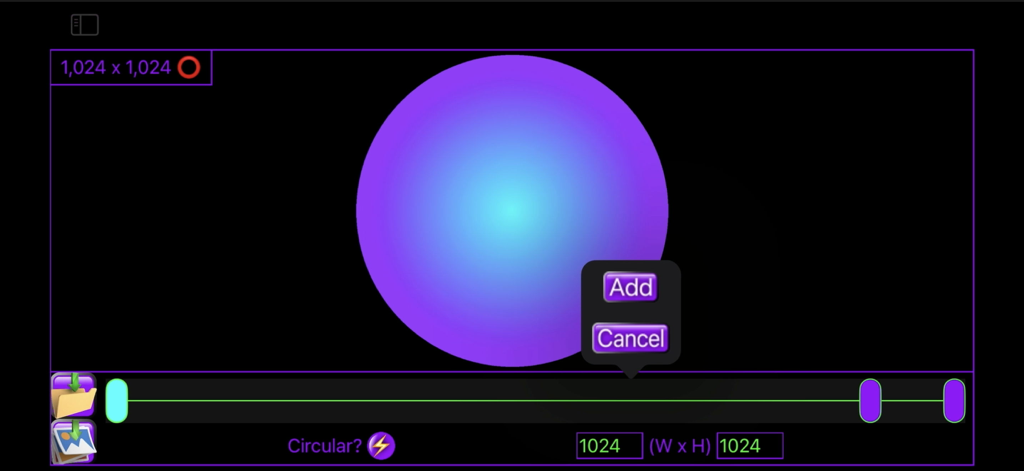Toggle the sidebar panel icon
Screen dimensions: 1024x471
pyautogui.click(x=85, y=25)
